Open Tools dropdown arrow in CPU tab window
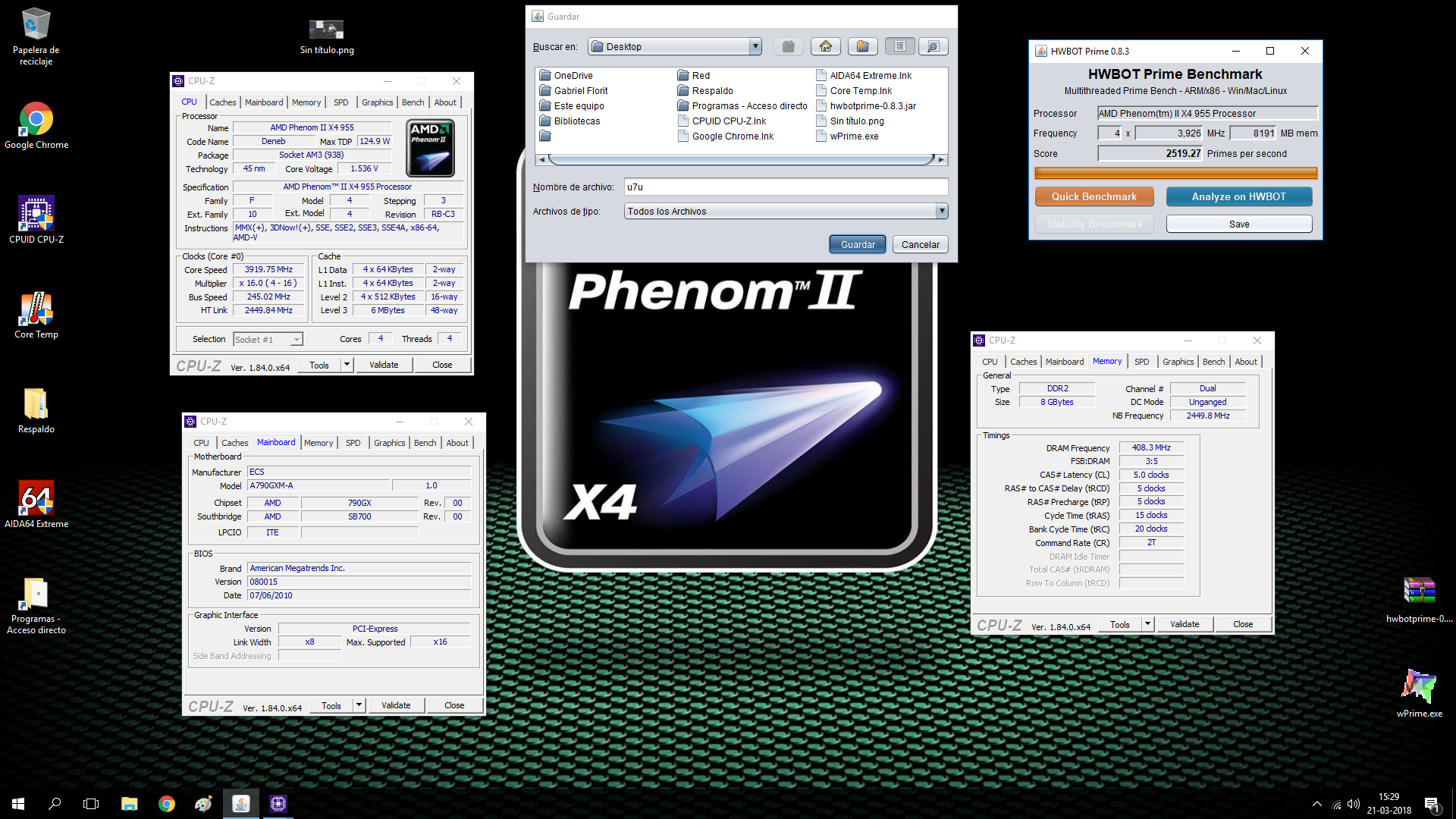This screenshot has width=1456, height=819. pos(347,365)
